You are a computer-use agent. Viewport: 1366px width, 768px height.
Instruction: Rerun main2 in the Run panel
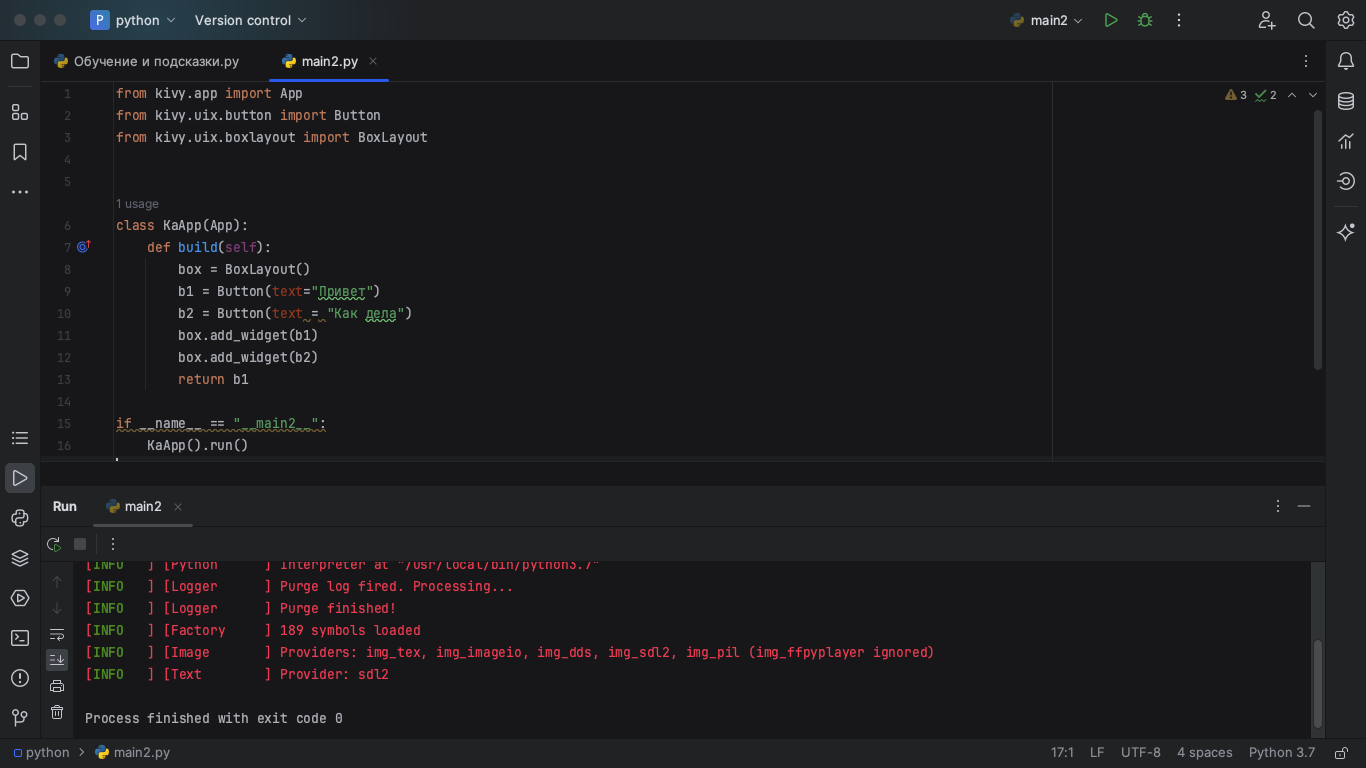54,544
